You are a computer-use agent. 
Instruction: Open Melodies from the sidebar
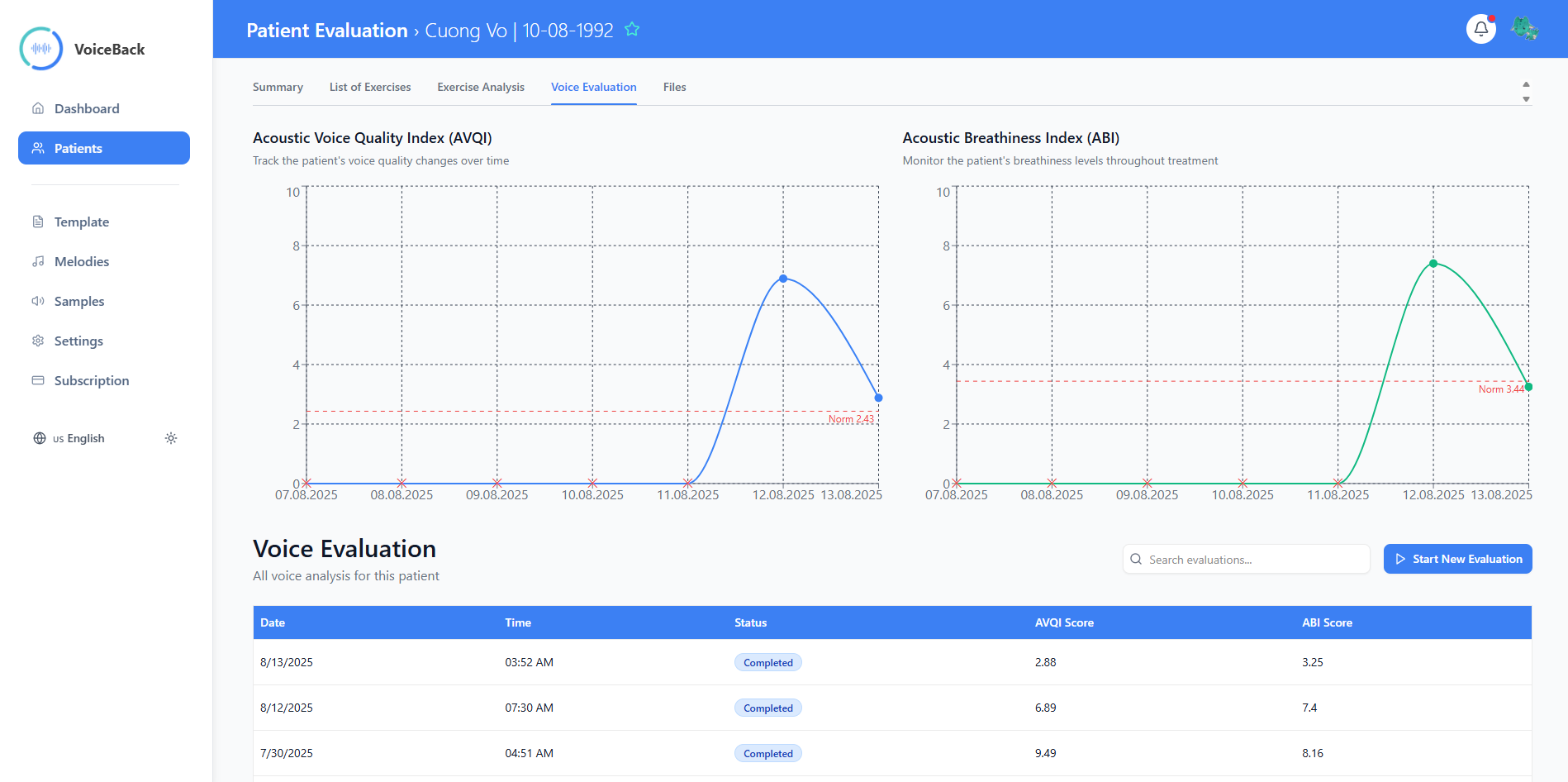81,261
